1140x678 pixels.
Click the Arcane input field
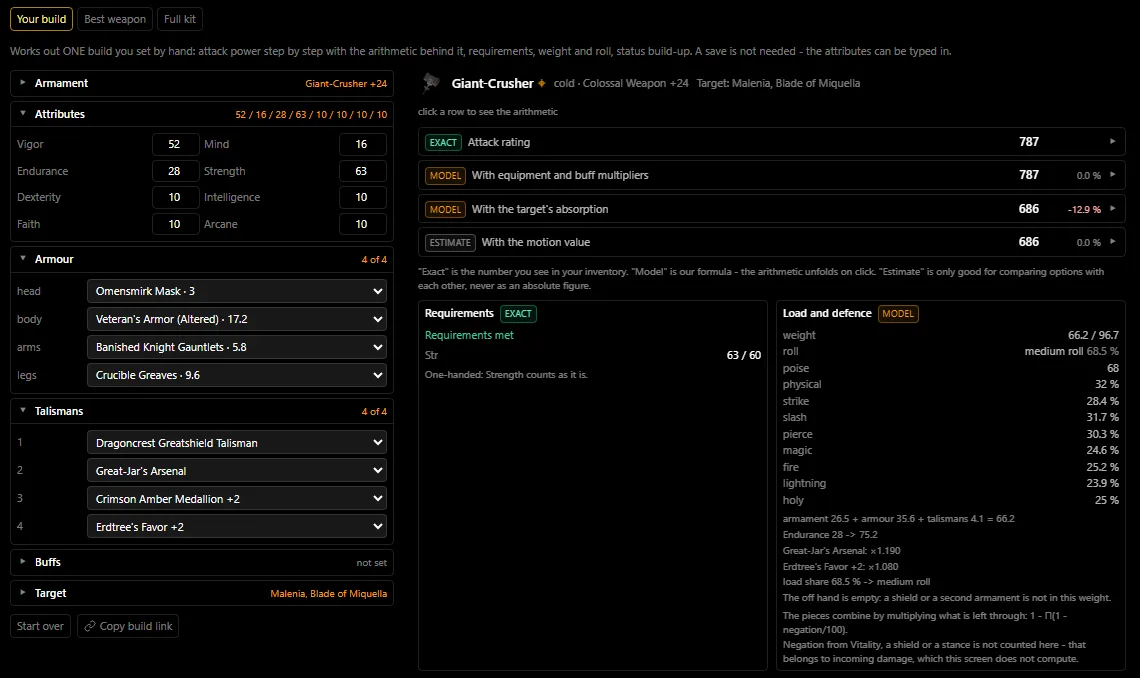[362, 224]
